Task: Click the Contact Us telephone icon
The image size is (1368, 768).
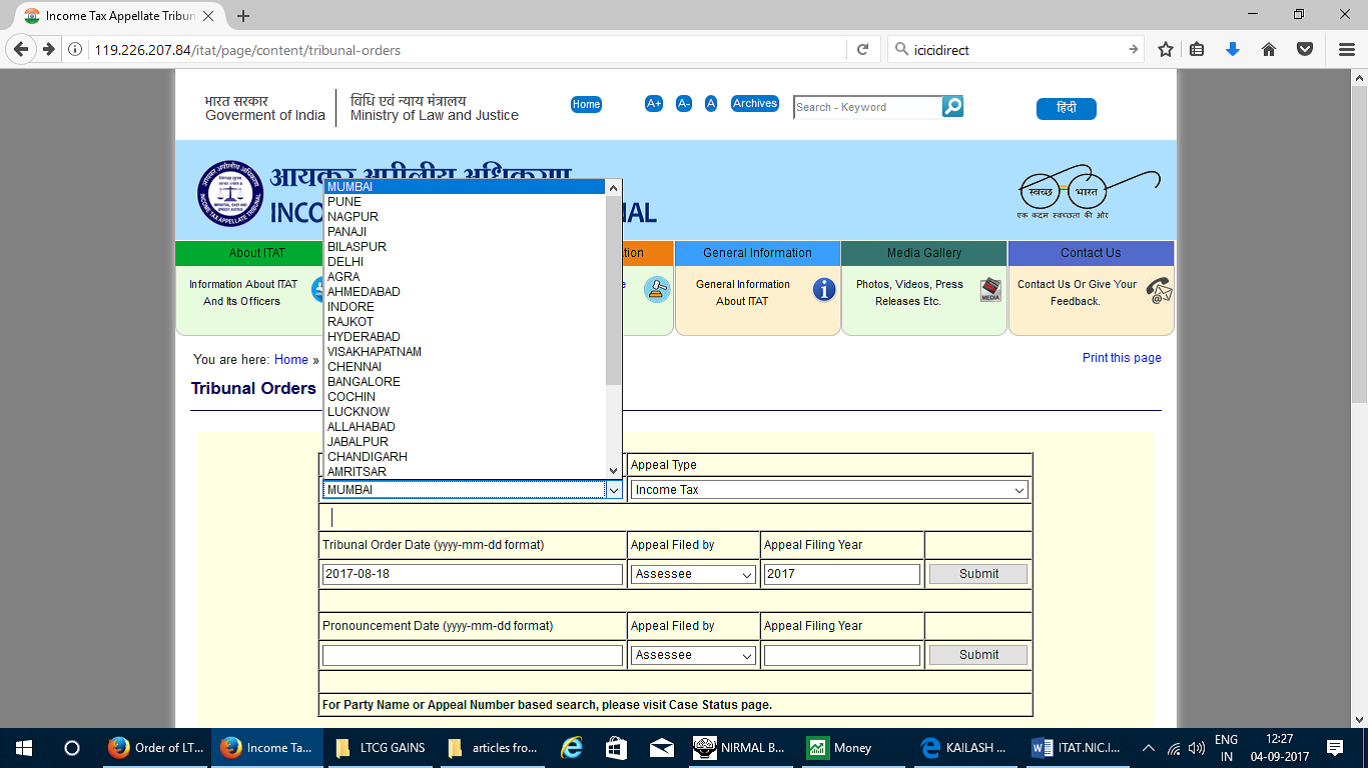Action: coord(1158,291)
